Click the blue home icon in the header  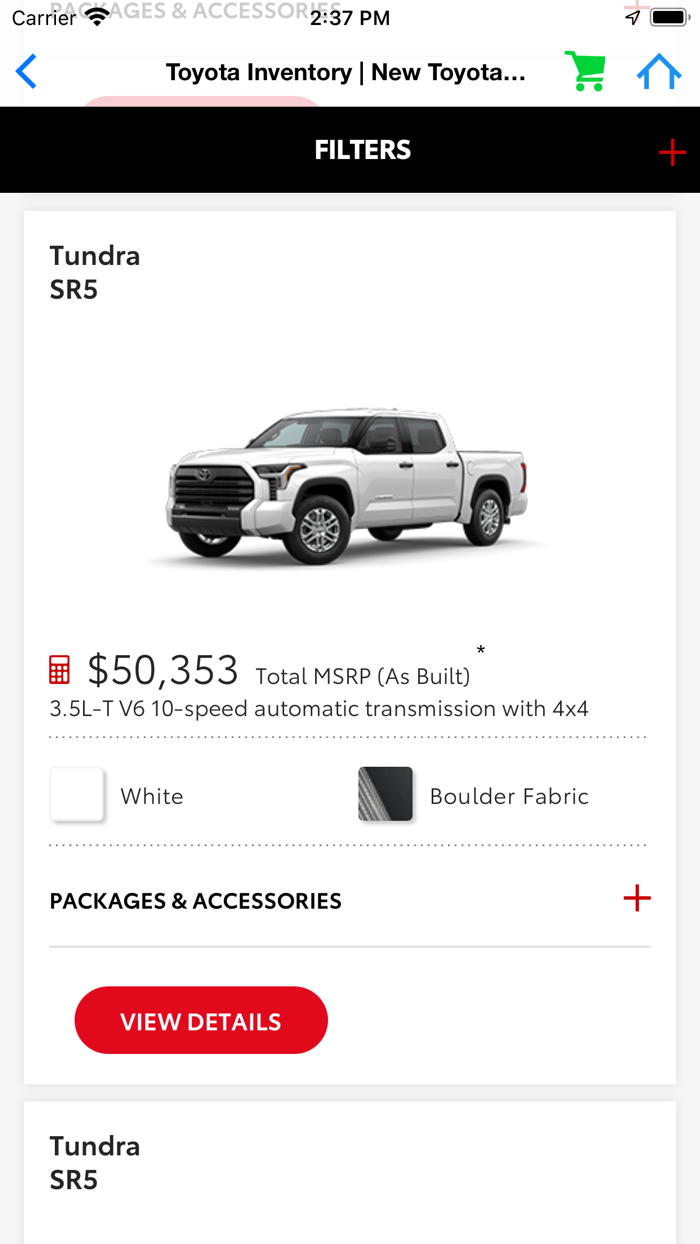(x=659, y=71)
